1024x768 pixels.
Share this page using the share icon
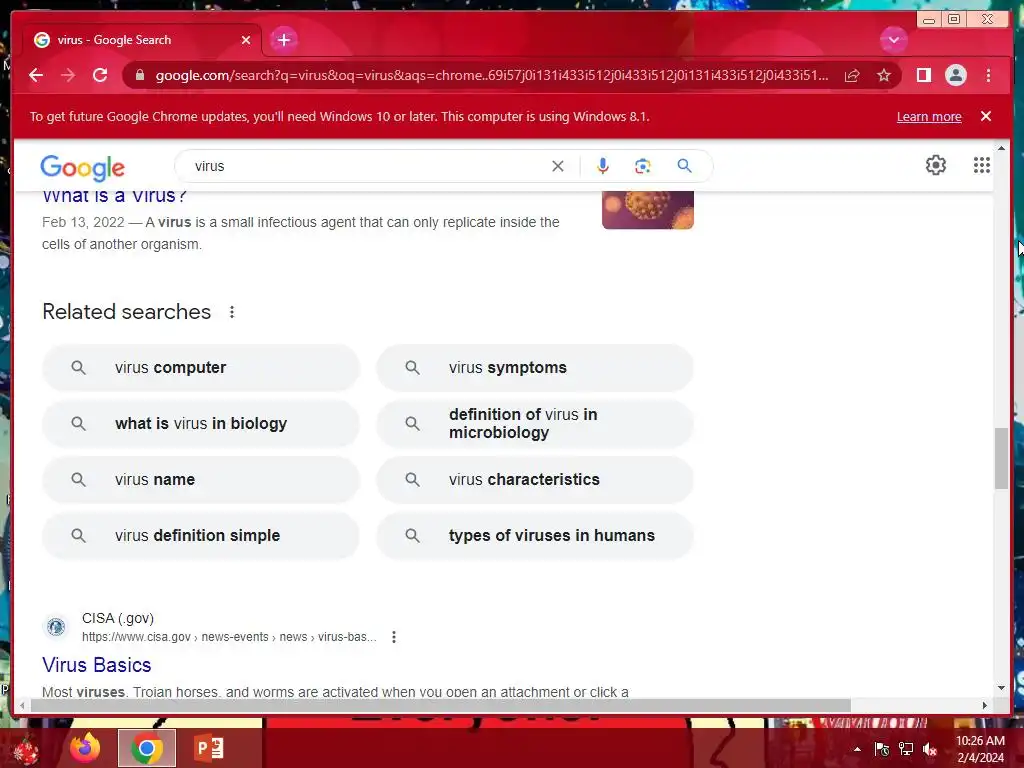click(x=852, y=76)
